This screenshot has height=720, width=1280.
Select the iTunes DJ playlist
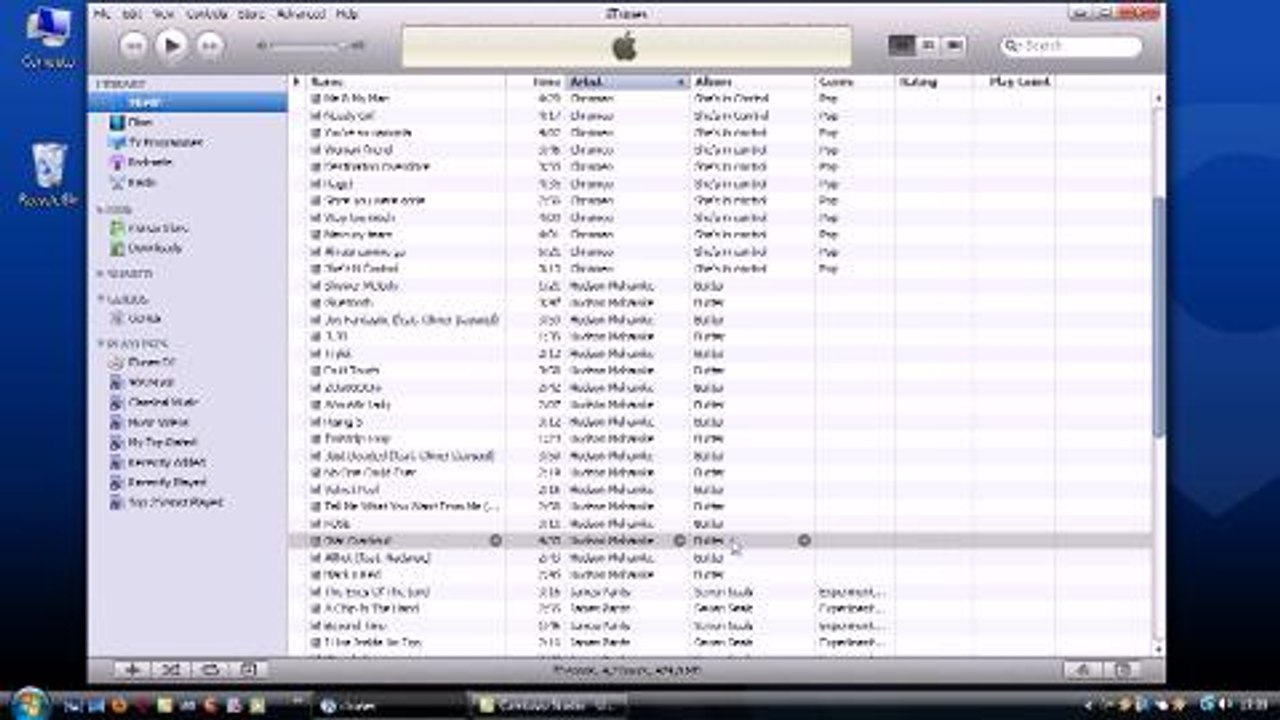pos(152,362)
